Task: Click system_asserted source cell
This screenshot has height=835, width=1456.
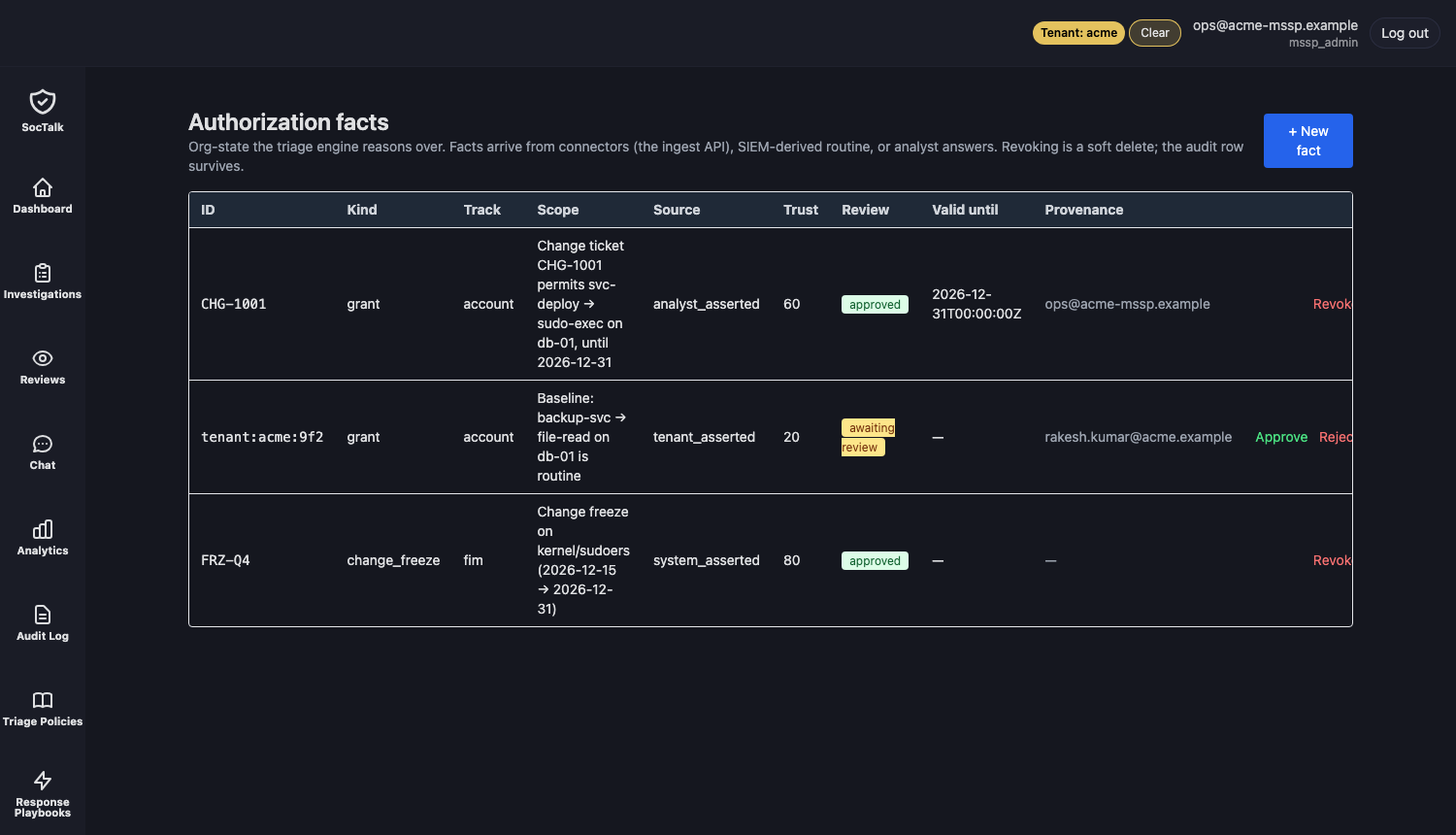Action: point(707,560)
